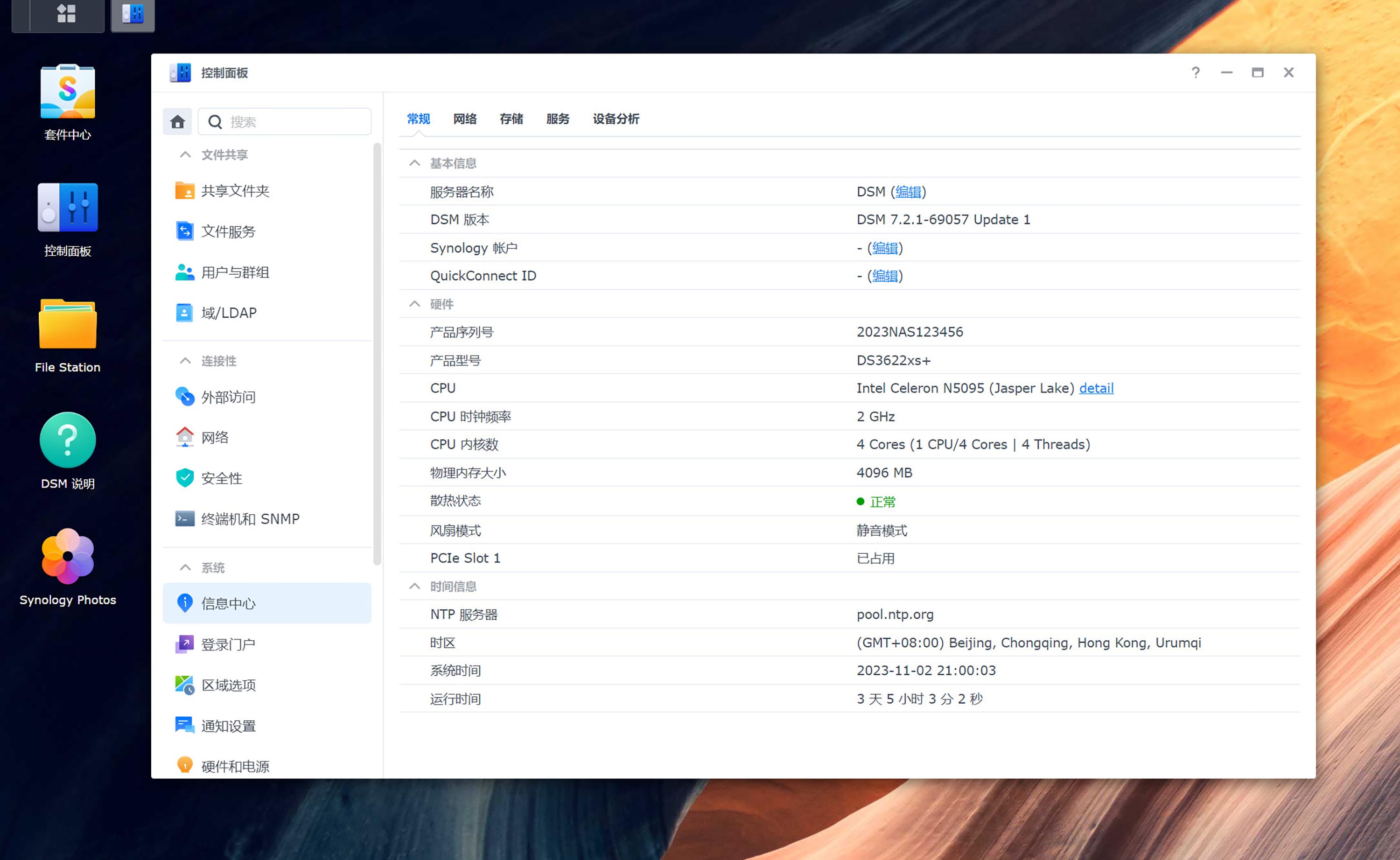The width and height of the screenshot is (1400, 860).
Task: Click 编辑 link for Synology 帐户
Action: 885,248
